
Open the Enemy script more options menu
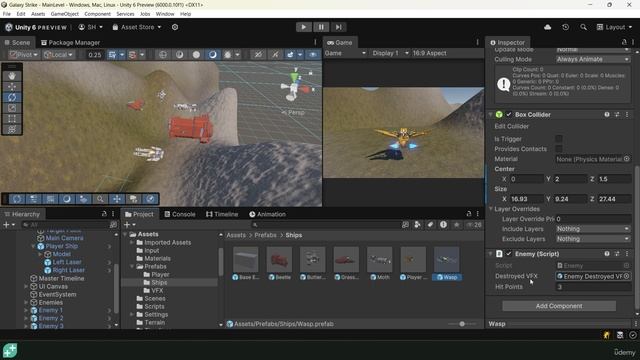627,254
